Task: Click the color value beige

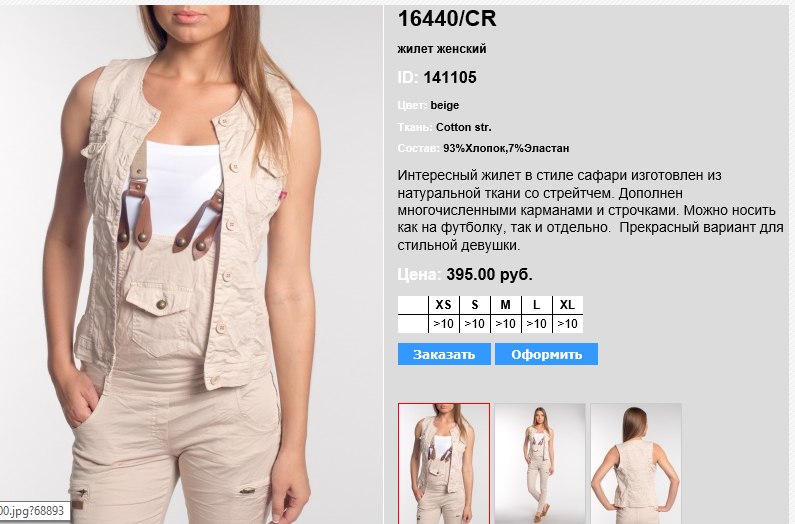Action: pos(445,105)
